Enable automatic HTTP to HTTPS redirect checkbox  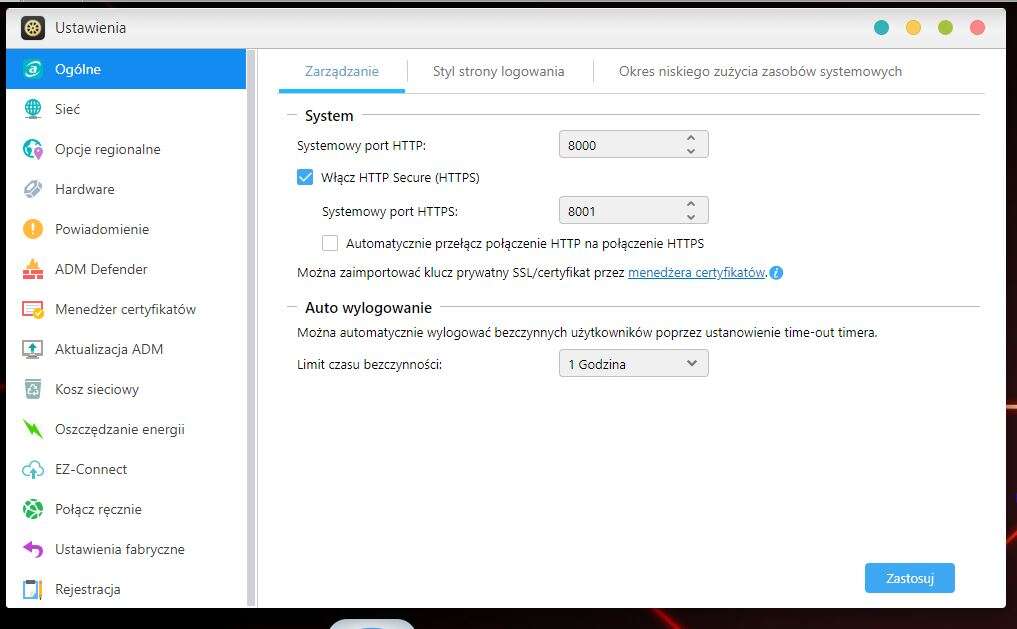pyautogui.click(x=330, y=243)
